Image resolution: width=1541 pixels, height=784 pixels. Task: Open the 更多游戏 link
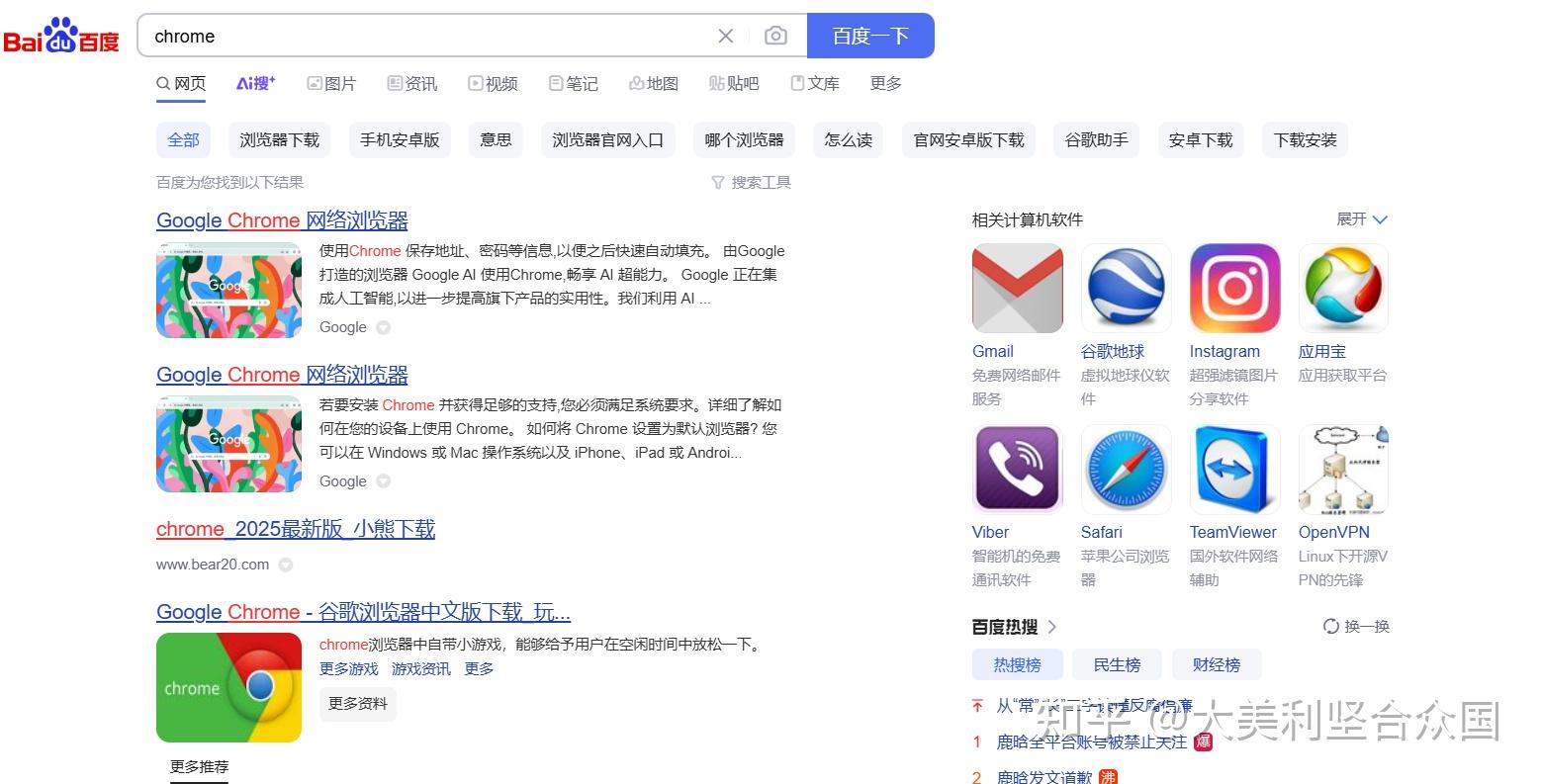click(348, 668)
